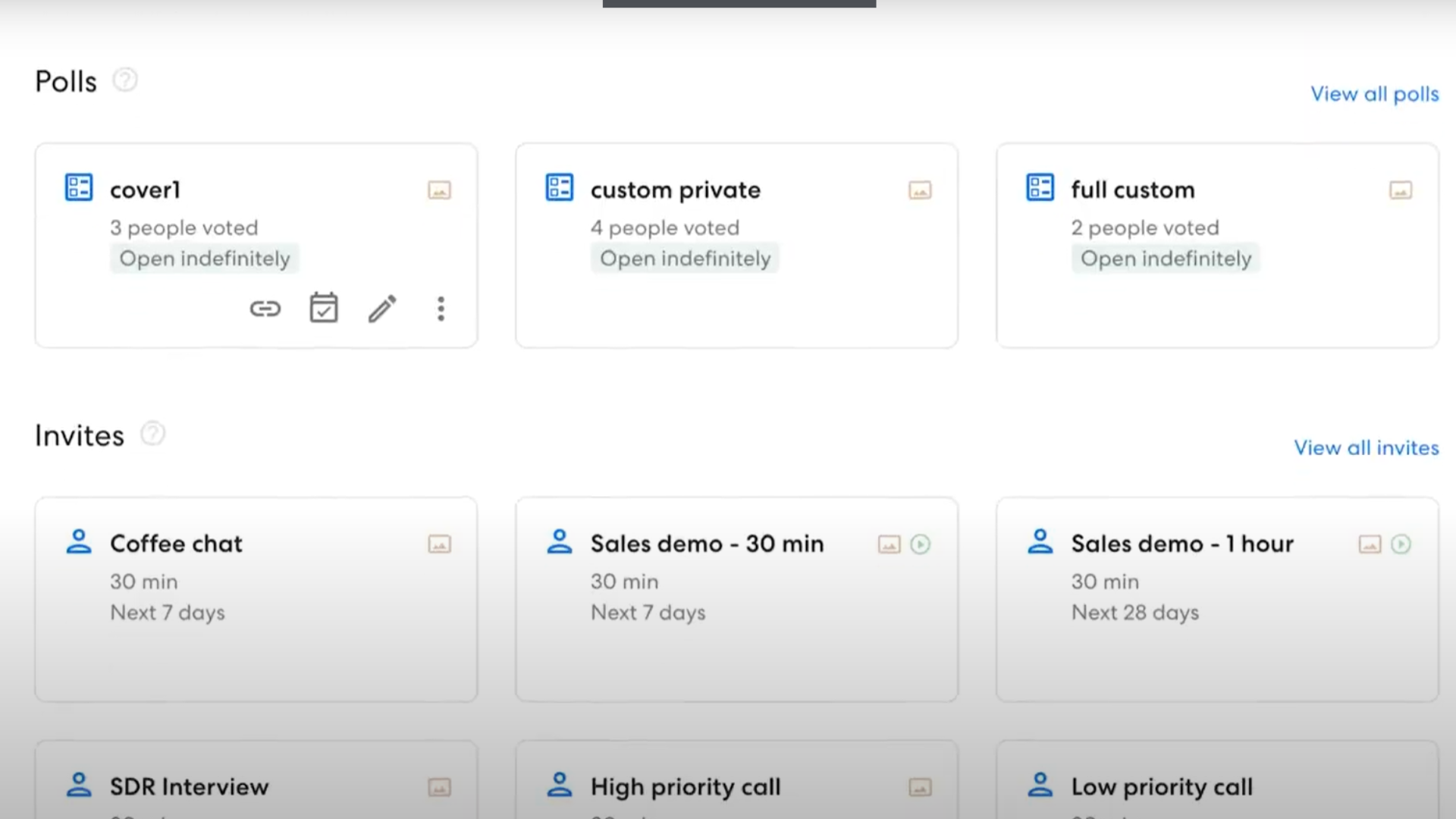The image size is (1456, 819).
Task: Click the cover image icon on cover1 card
Action: [440, 190]
